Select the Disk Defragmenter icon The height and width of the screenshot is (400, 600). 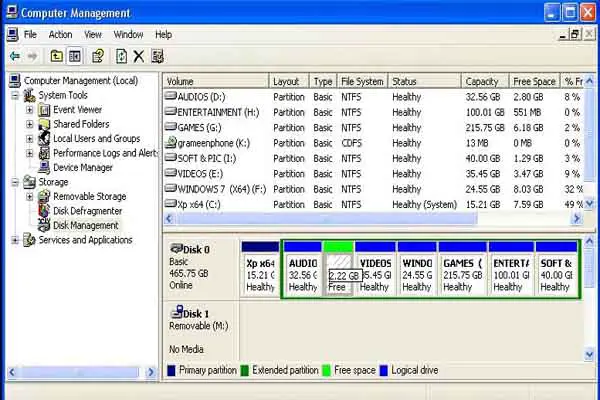(44, 211)
